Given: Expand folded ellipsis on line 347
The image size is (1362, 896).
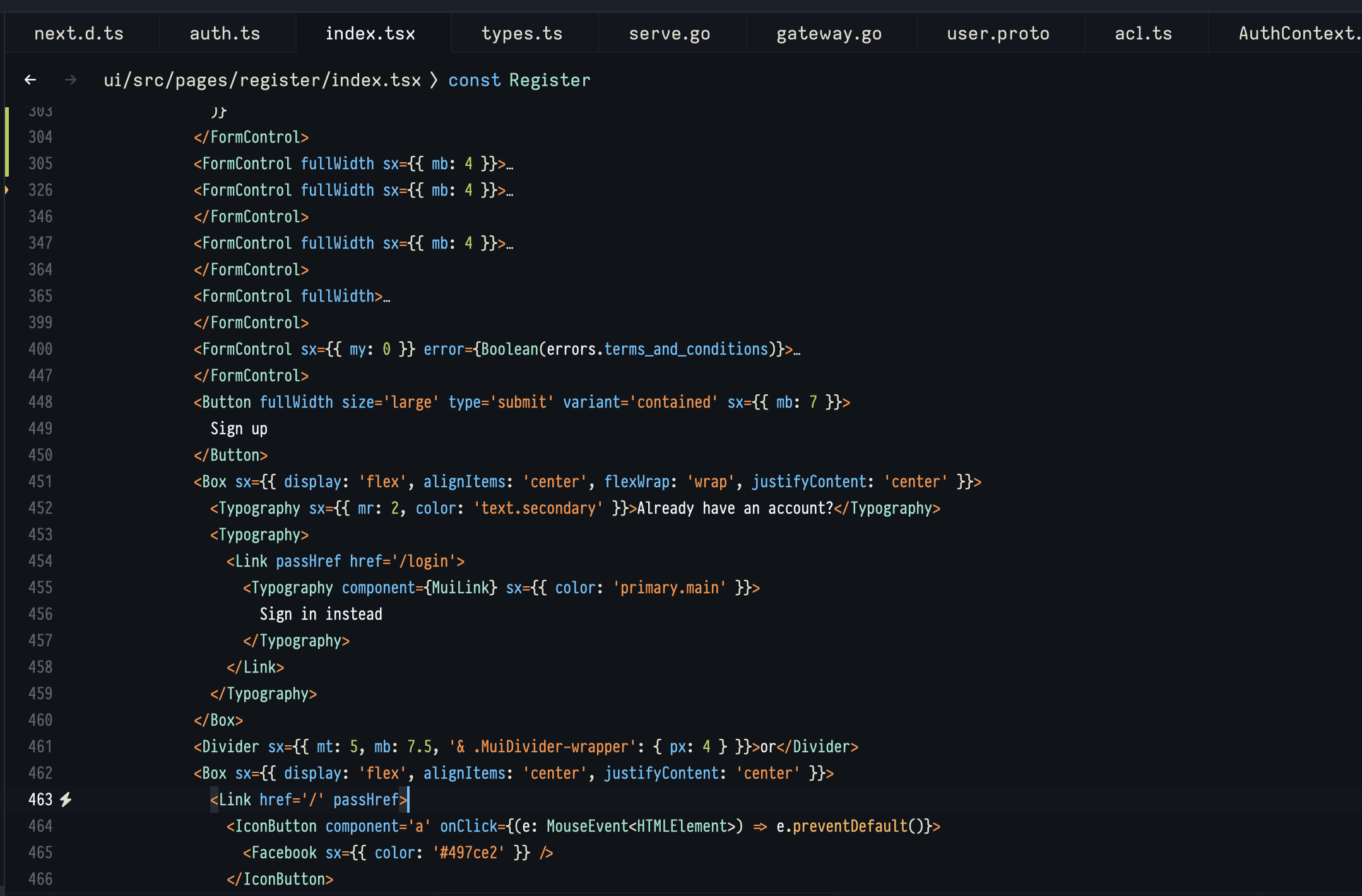Looking at the screenshot, I should (510, 244).
